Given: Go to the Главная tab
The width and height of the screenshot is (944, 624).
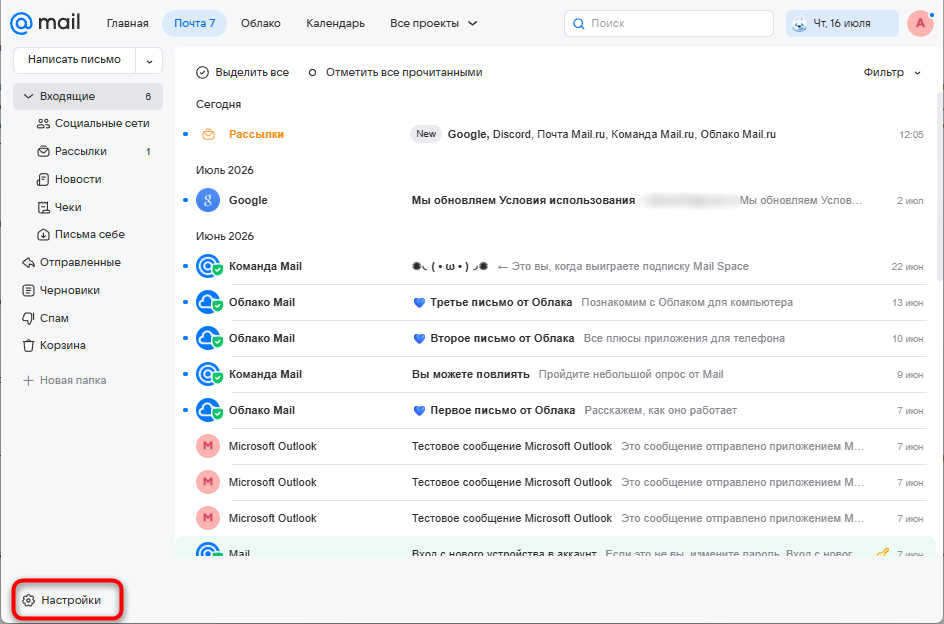Looking at the screenshot, I should pyautogui.click(x=128, y=23).
